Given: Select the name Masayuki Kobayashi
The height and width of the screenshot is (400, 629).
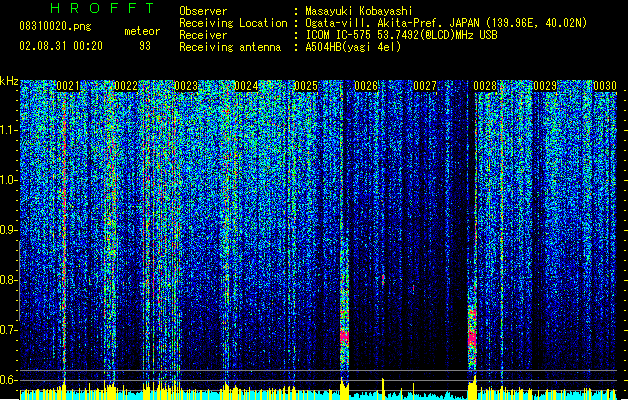Looking at the screenshot, I should click(x=359, y=11).
